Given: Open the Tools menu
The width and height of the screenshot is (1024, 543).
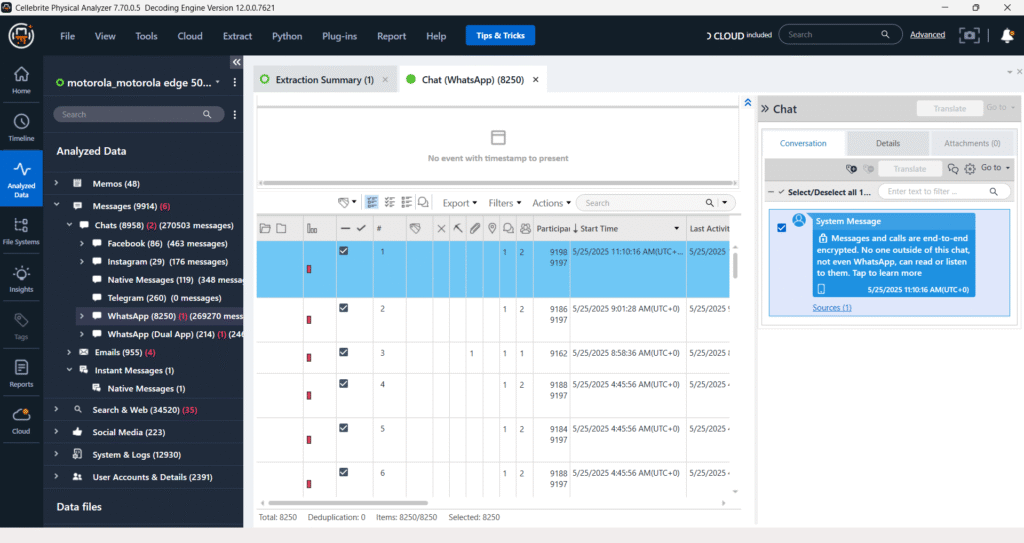Looking at the screenshot, I should click(x=146, y=36).
